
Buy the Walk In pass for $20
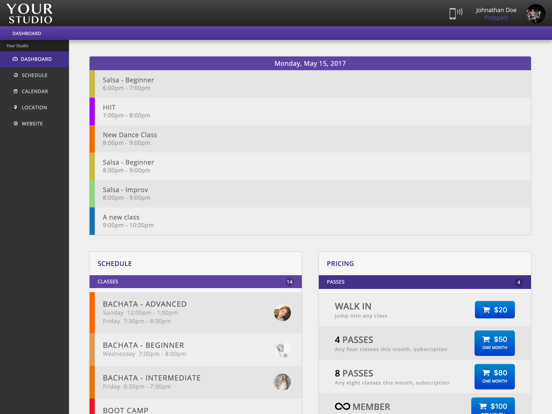click(x=495, y=310)
